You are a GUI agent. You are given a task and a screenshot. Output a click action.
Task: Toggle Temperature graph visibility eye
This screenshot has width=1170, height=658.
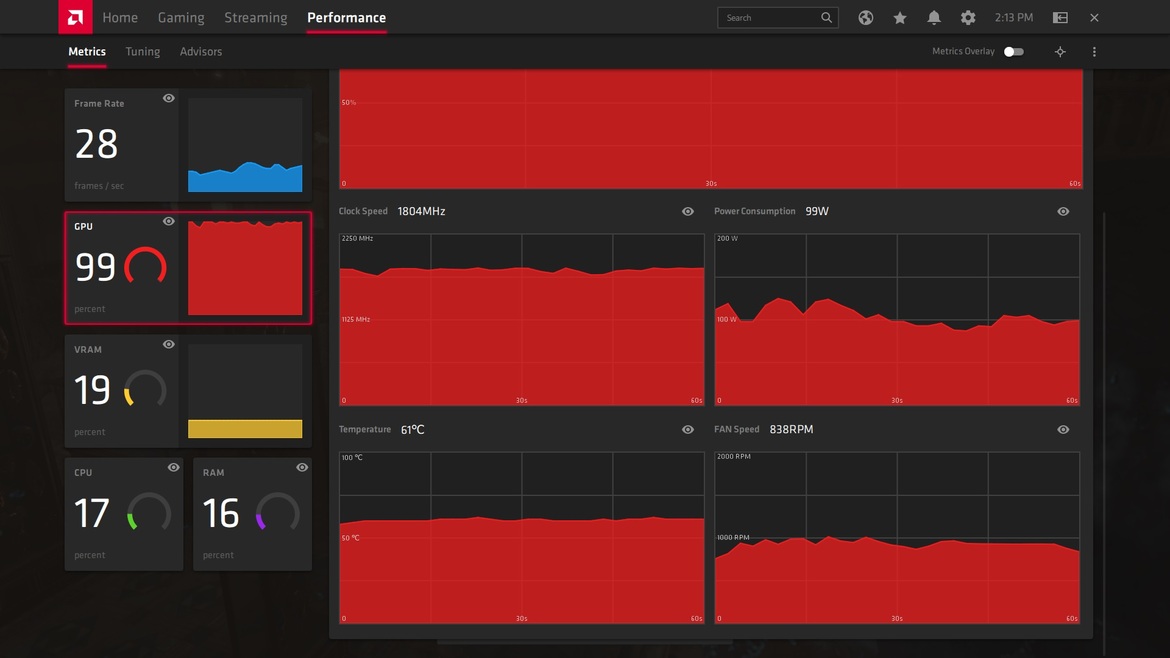688,430
